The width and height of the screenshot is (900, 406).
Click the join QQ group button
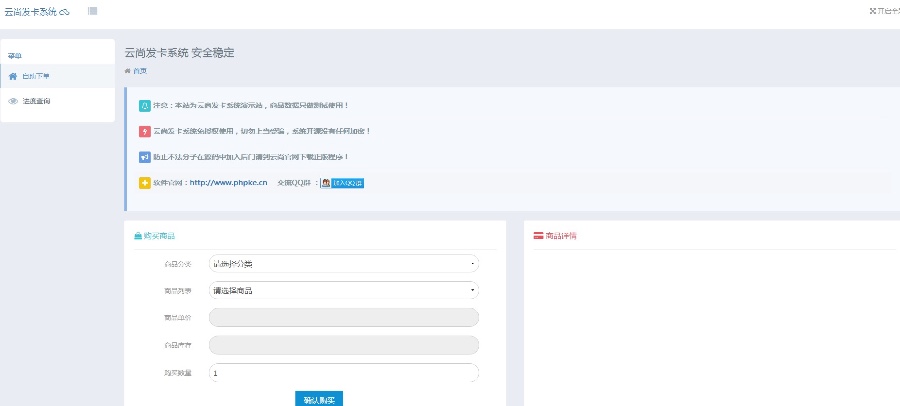coord(342,183)
